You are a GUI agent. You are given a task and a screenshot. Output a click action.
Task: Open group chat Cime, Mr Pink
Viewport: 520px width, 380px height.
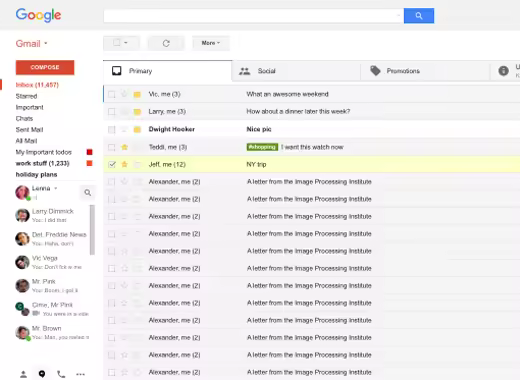click(52, 309)
